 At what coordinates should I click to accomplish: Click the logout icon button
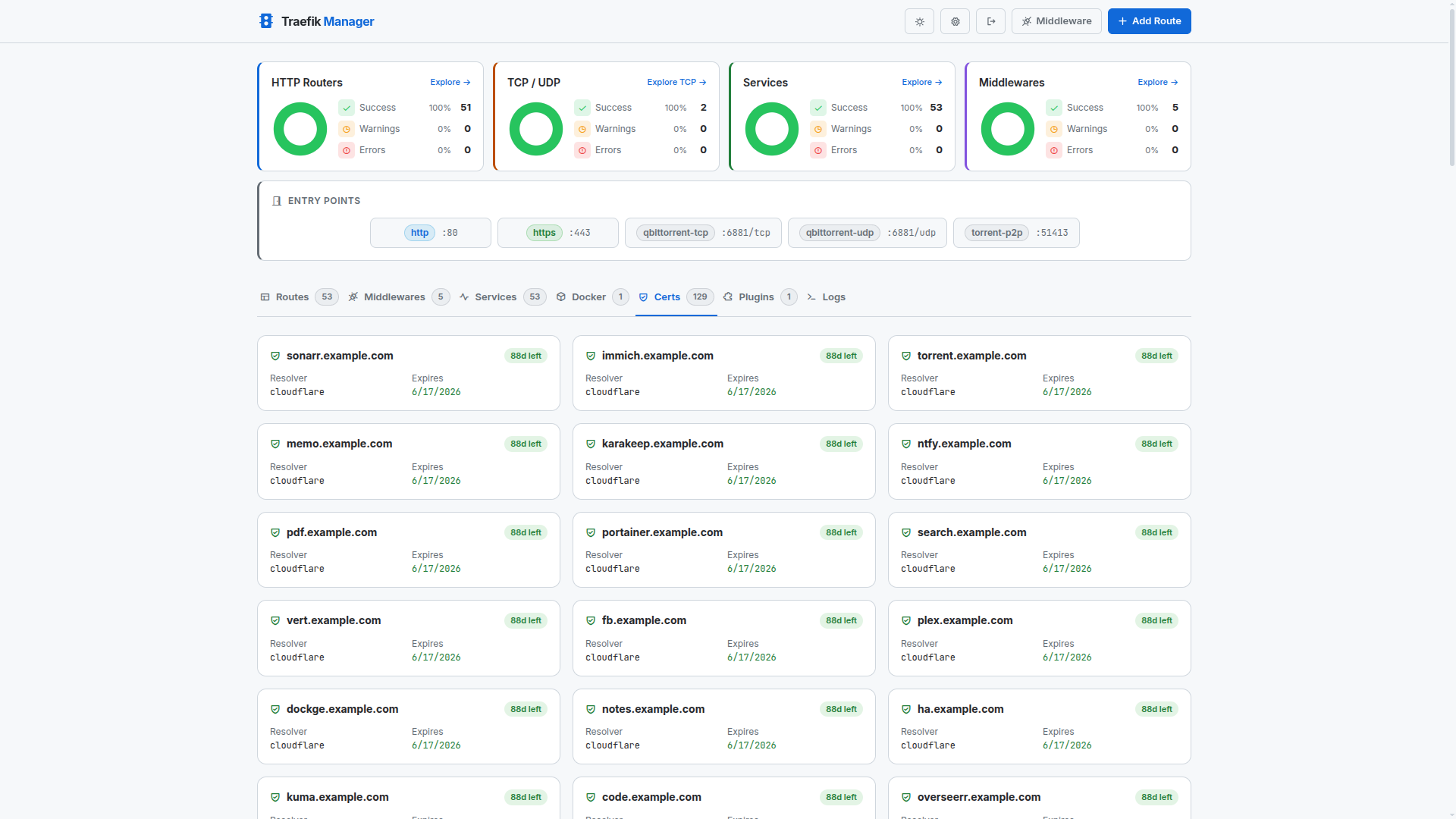(990, 21)
